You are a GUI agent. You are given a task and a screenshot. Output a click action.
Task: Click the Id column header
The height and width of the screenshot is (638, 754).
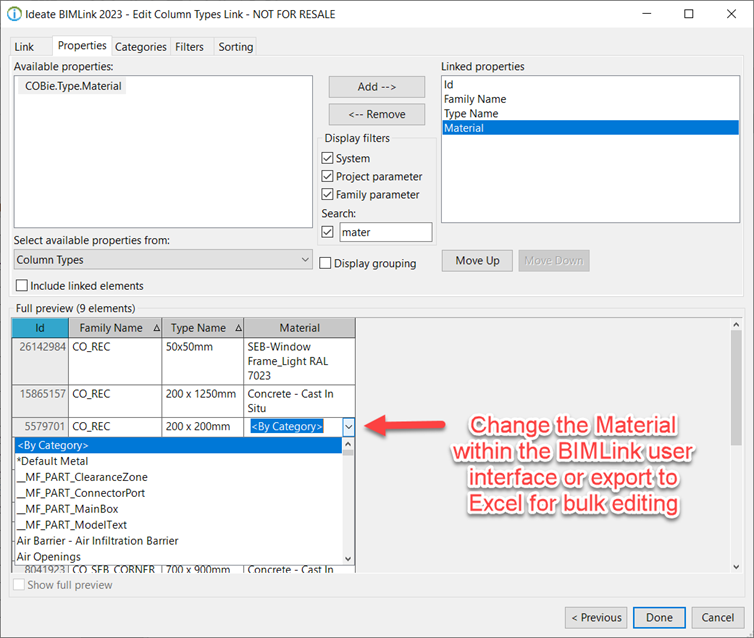click(40, 328)
